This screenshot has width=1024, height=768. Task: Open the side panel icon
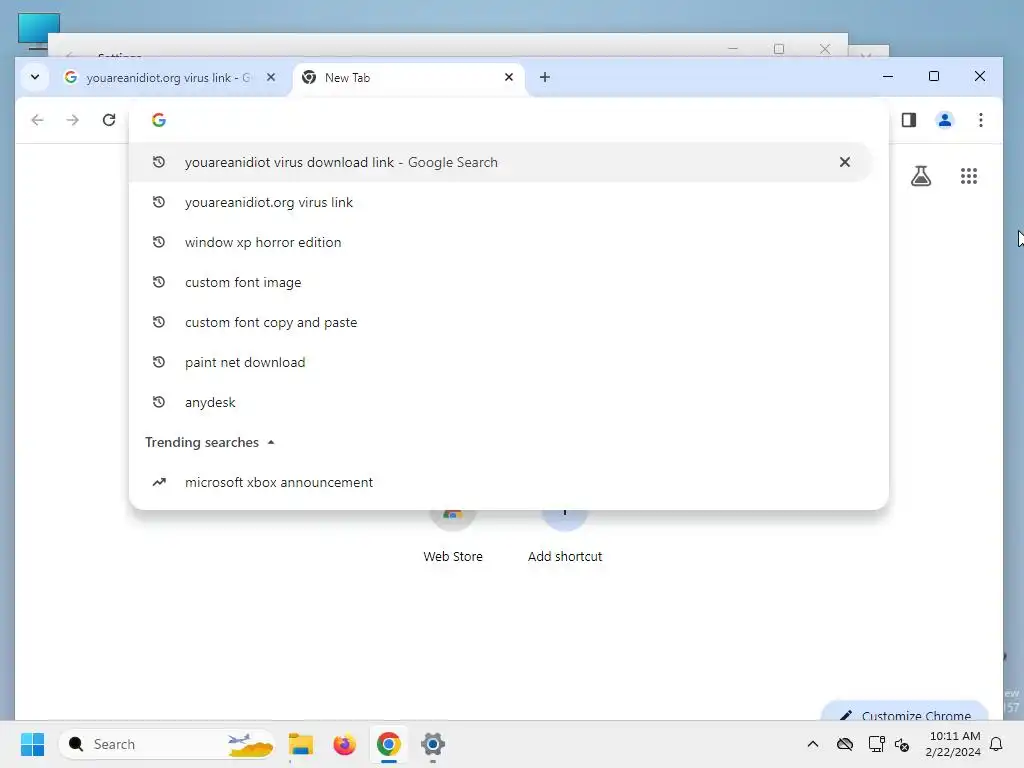click(x=908, y=120)
